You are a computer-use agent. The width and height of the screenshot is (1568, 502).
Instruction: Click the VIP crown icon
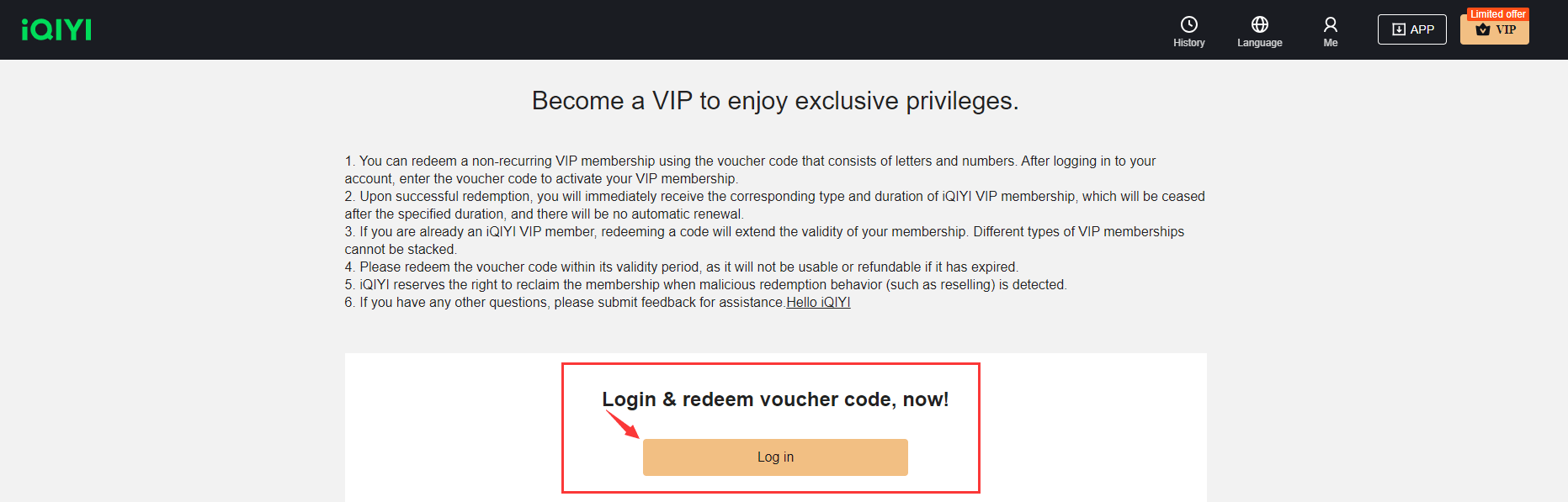pyautogui.click(x=1481, y=29)
